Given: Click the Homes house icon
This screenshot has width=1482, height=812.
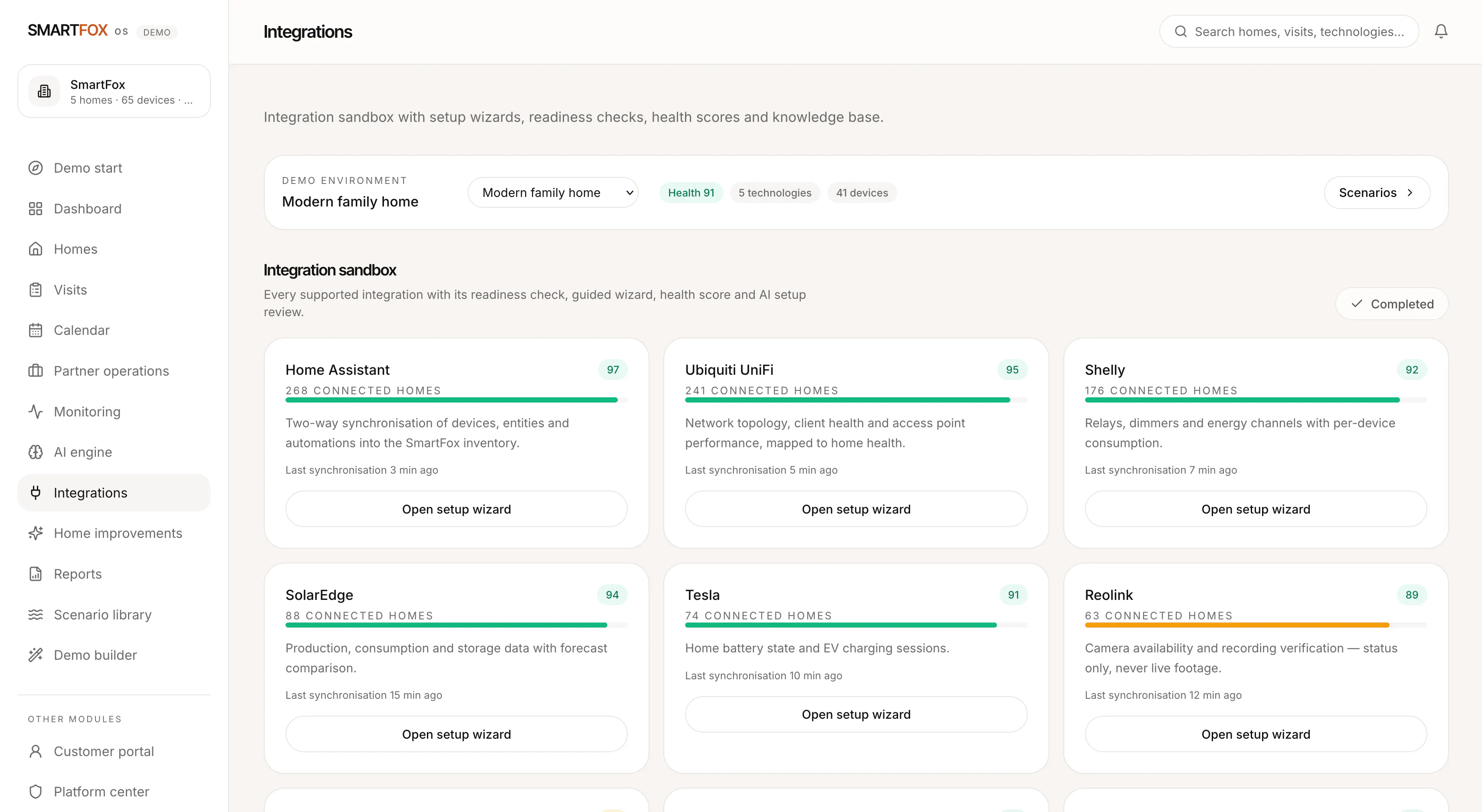Looking at the screenshot, I should (x=36, y=249).
